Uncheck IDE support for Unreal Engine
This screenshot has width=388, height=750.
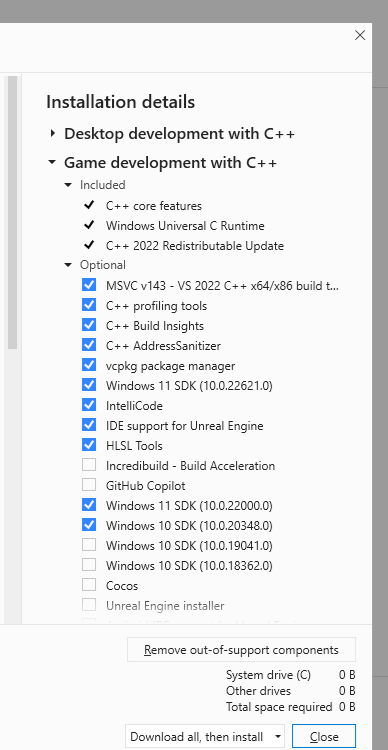[89, 425]
